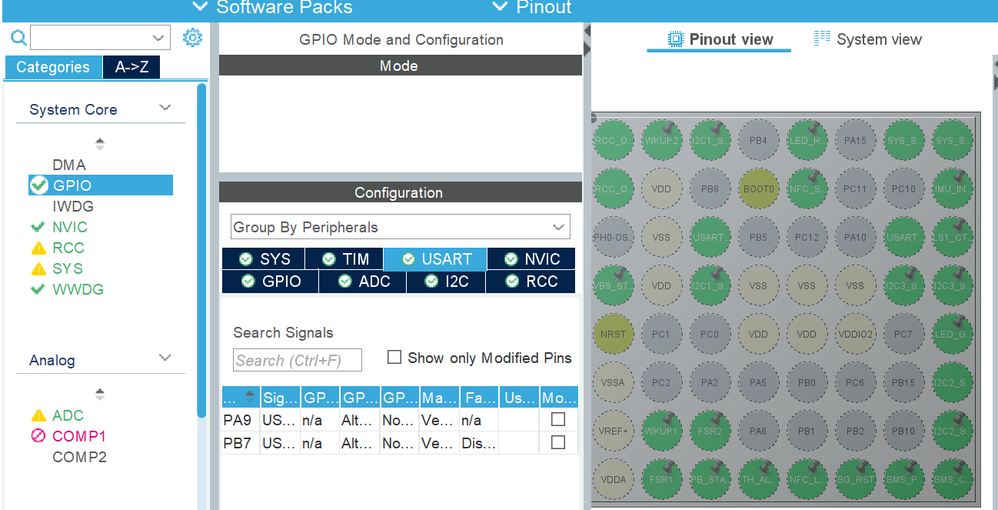Open IWDG in the System Core list

pyautogui.click(x=73, y=206)
